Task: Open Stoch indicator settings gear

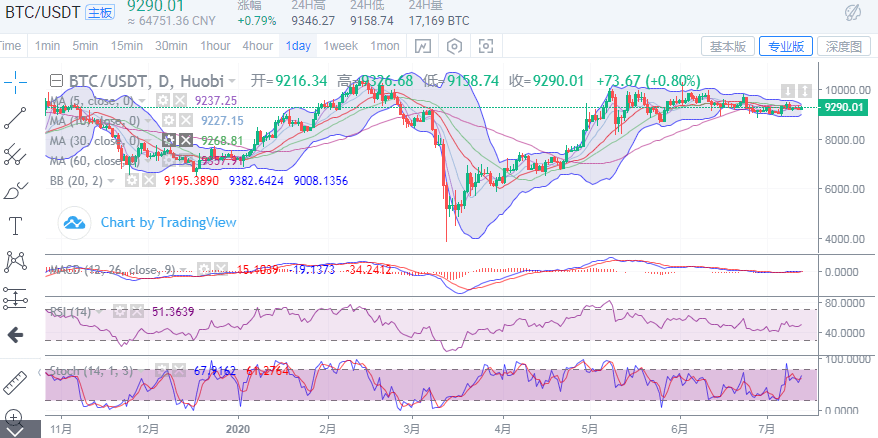Action: (162, 370)
